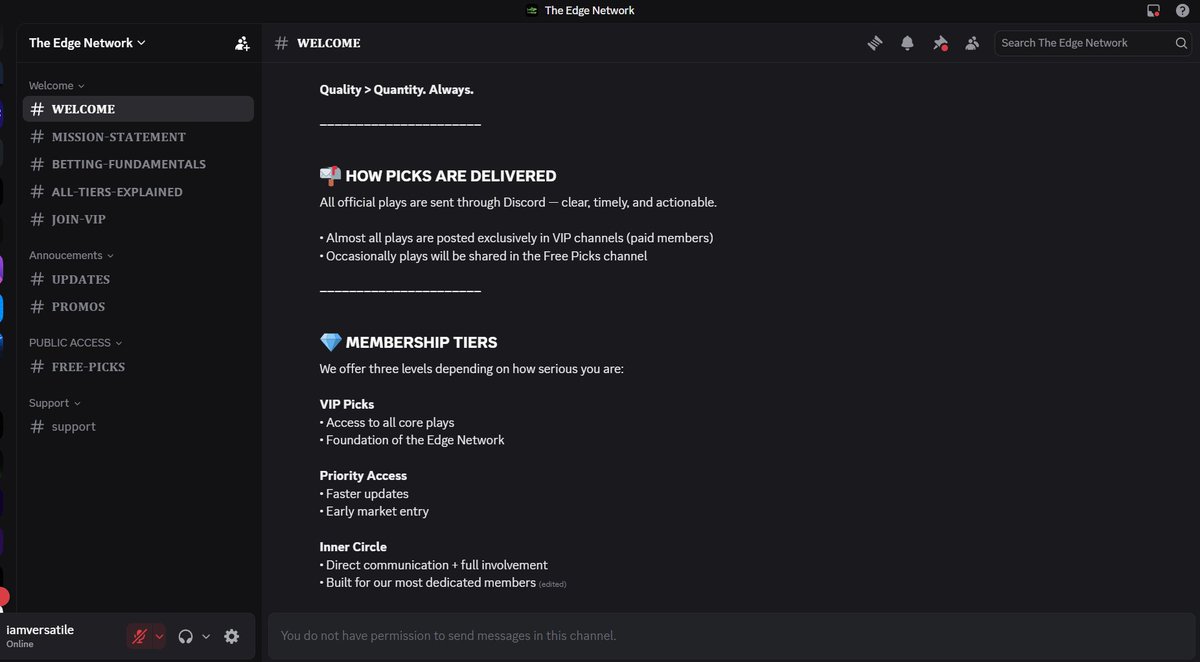The width and height of the screenshot is (1200, 662).
Task: Open the support channel
Action: (x=138, y=427)
